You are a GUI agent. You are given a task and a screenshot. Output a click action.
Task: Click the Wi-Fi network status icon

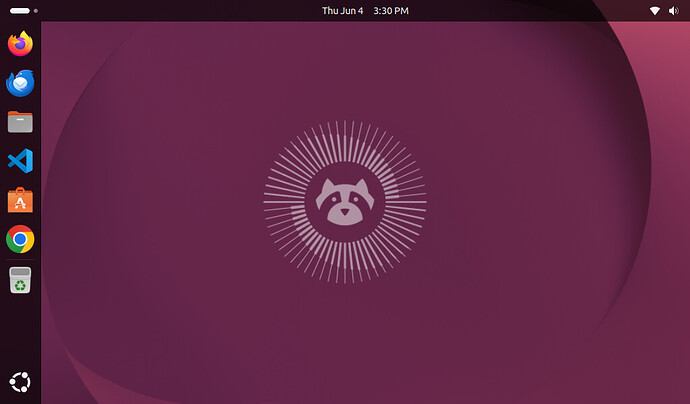pos(655,11)
